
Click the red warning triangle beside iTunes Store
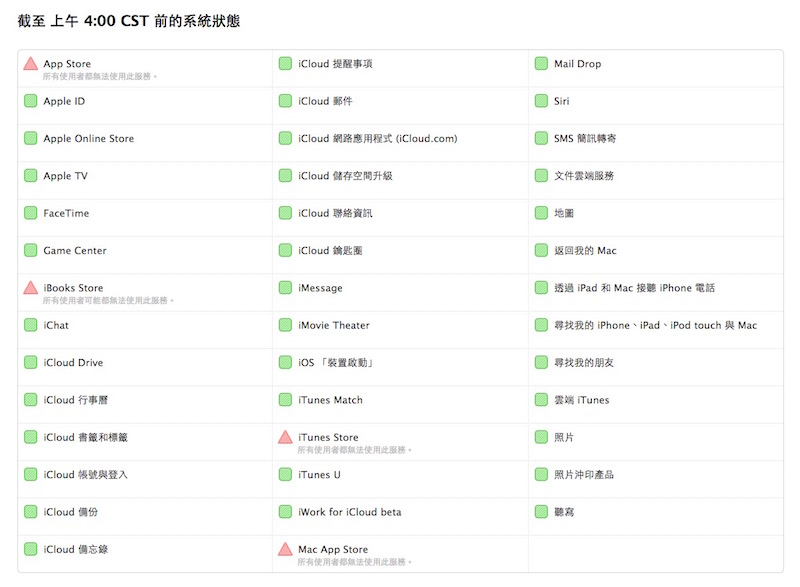pos(285,437)
